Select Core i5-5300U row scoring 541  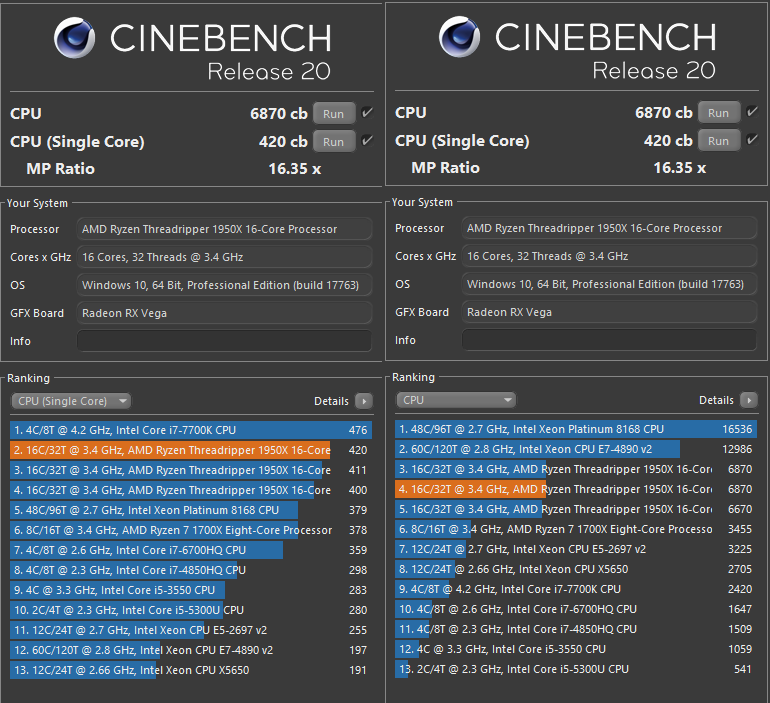tap(576, 669)
